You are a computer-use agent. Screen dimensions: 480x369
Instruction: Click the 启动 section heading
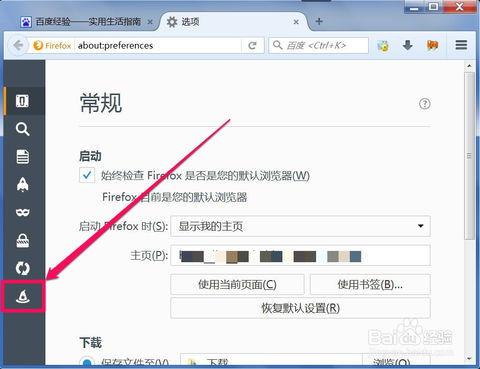tap(90, 156)
